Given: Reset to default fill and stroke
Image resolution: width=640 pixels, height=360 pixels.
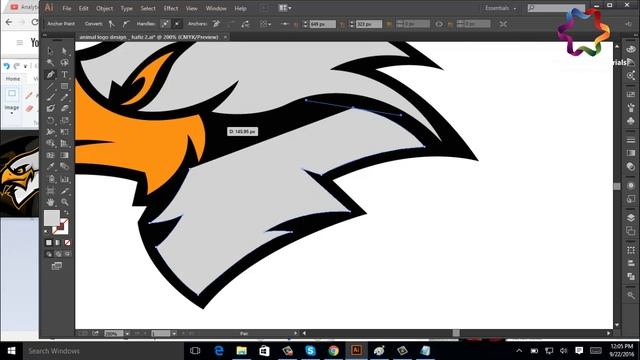Looking at the screenshot, I should (46, 231).
